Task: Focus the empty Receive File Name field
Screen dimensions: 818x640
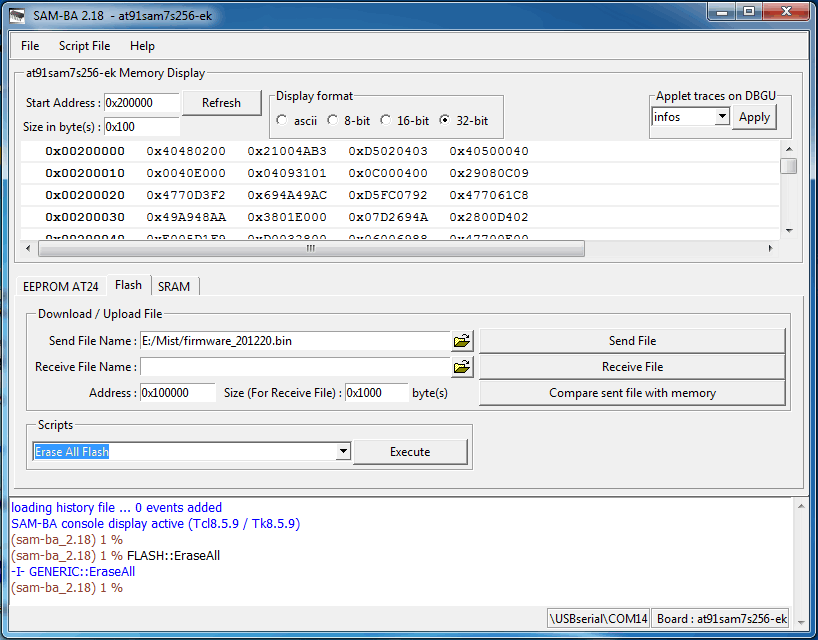Action: click(x=295, y=367)
